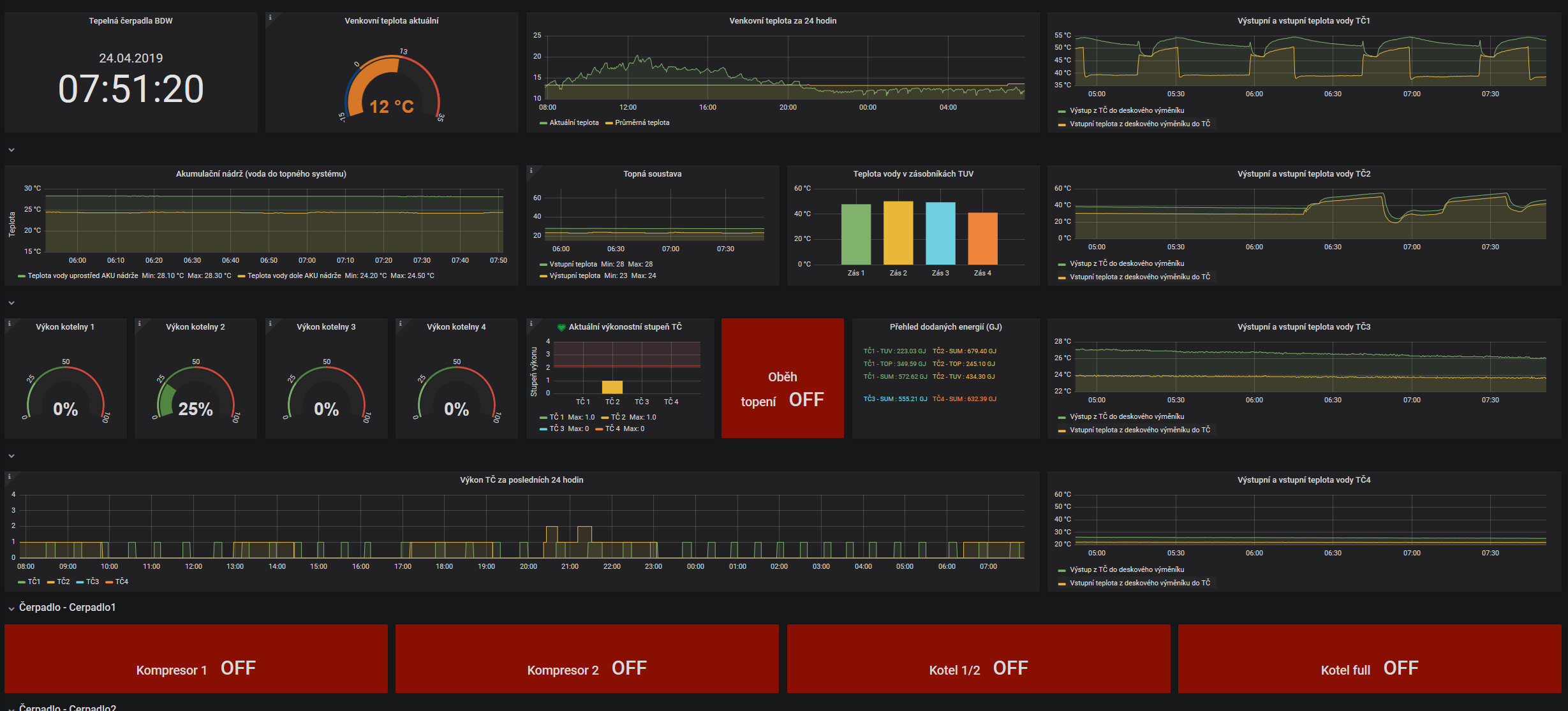
Task: Click info icon on Výkon kotelny 4 panel
Action: click(401, 323)
